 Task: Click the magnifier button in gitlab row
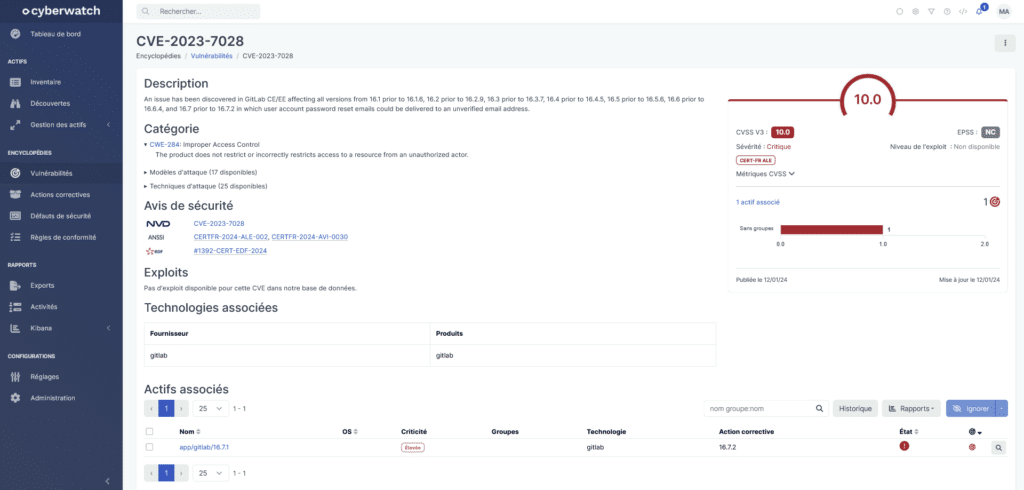(999, 448)
